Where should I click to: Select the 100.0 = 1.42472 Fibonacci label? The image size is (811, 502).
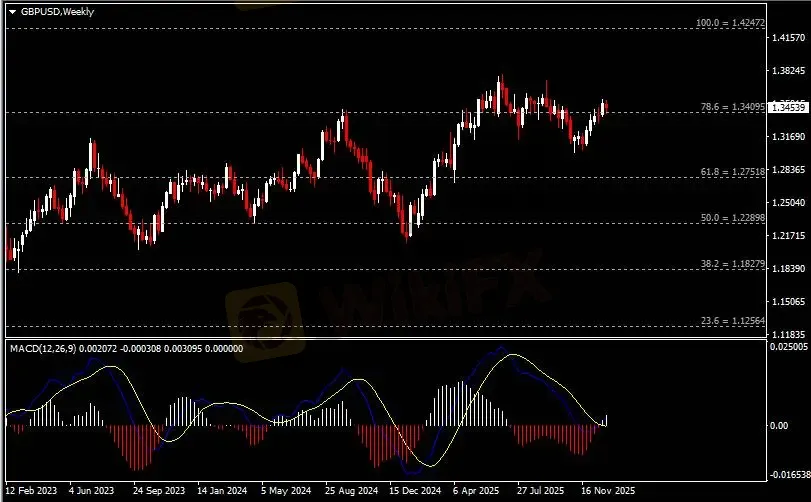[x=730, y=23]
